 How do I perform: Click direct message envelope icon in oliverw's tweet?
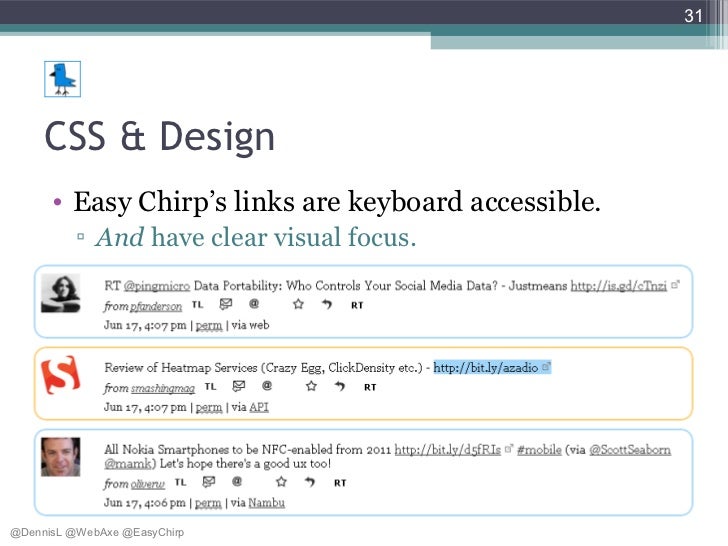tap(209, 481)
